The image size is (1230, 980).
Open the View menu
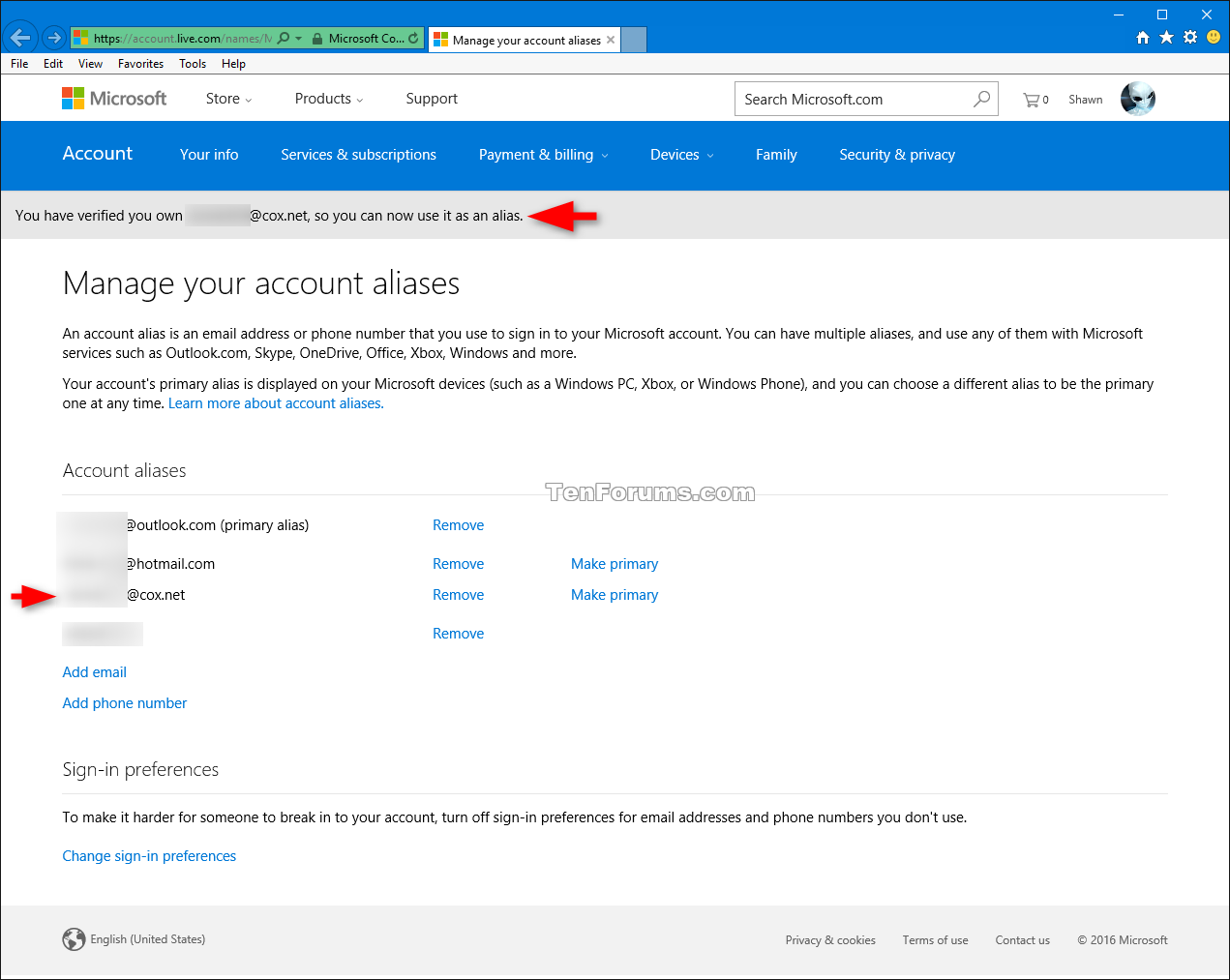point(90,64)
